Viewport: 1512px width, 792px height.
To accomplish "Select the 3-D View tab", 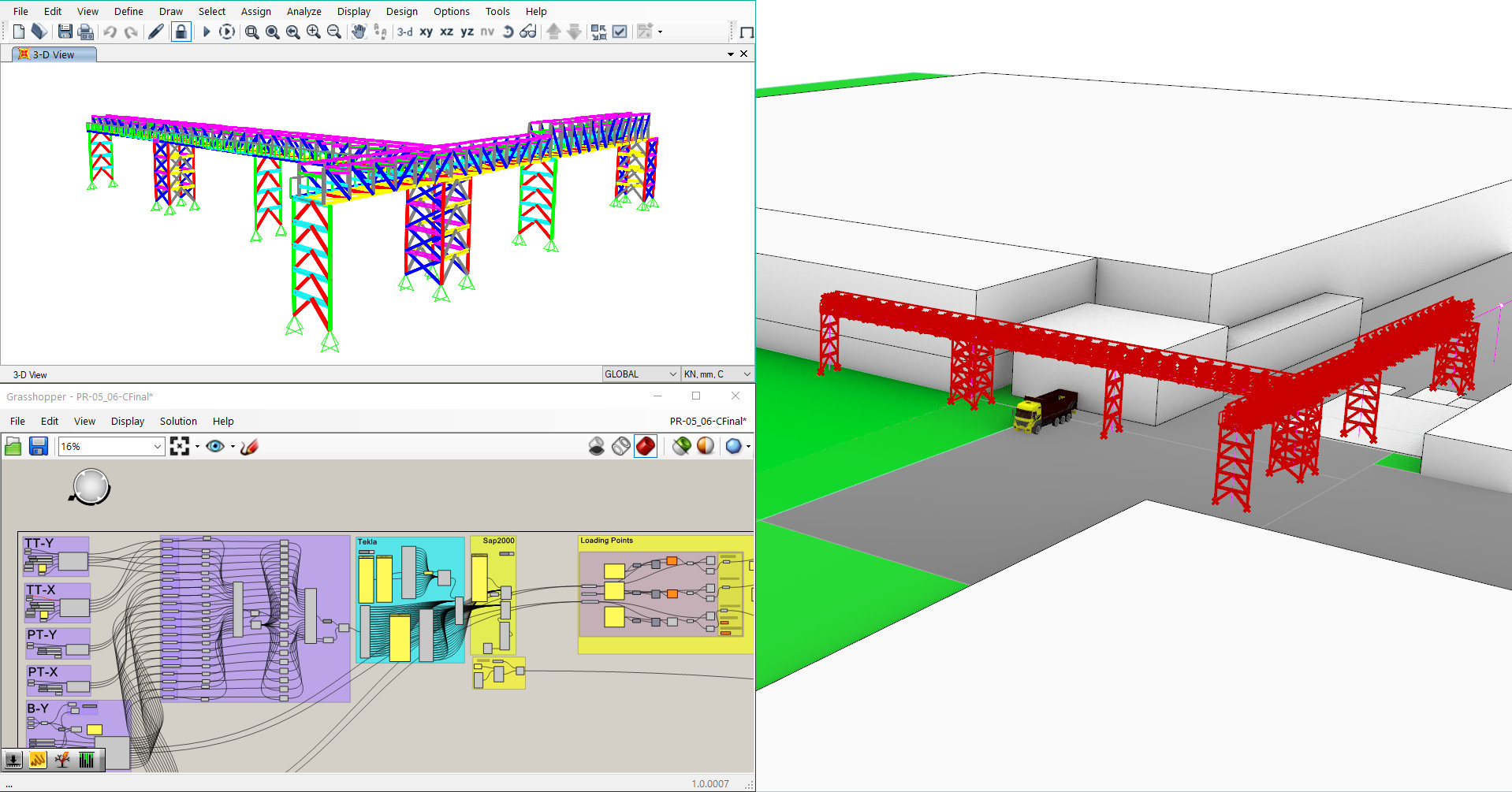I will (54, 54).
